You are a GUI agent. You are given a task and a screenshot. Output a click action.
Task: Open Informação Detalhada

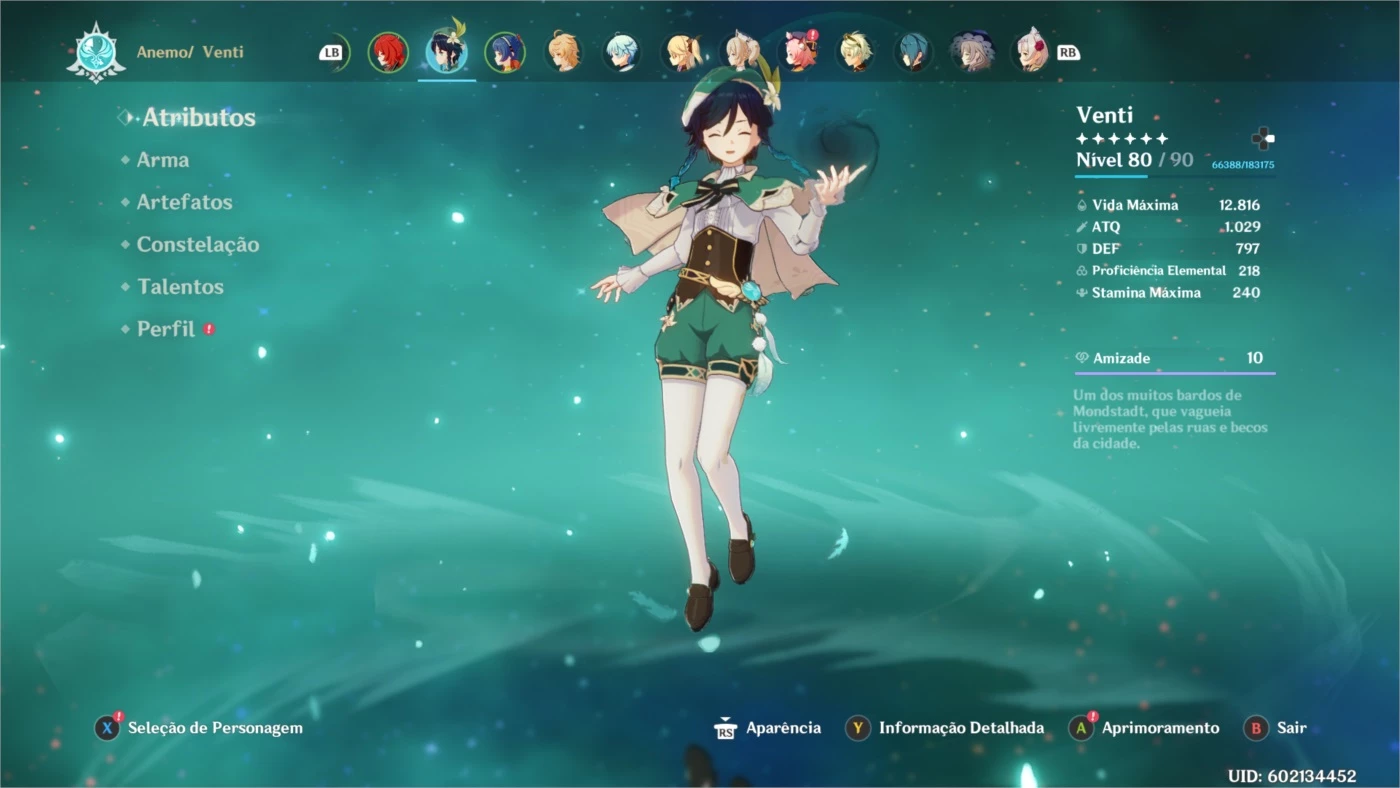(x=945, y=728)
